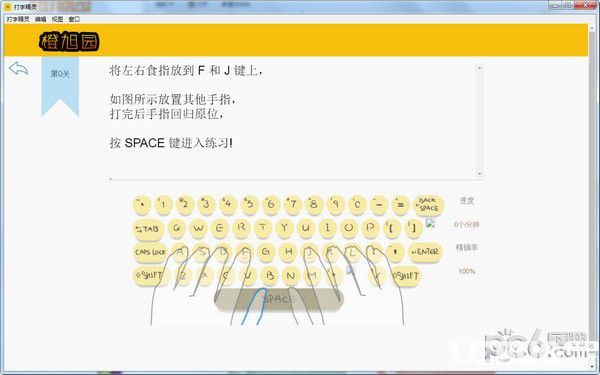
Task: Tap the R key
Action: point(241,228)
